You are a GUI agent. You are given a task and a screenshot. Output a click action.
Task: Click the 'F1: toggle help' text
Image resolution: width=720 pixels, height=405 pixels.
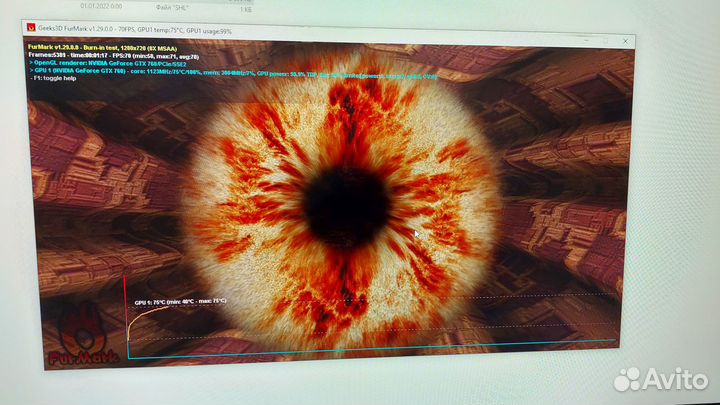[54, 78]
